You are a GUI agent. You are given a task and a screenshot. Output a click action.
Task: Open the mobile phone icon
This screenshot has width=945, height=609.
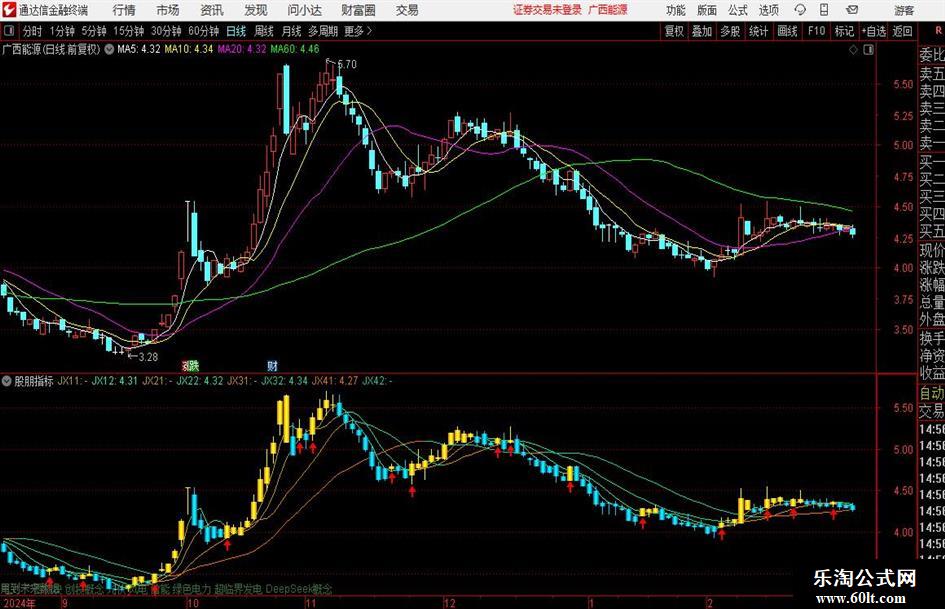point(824,10)
